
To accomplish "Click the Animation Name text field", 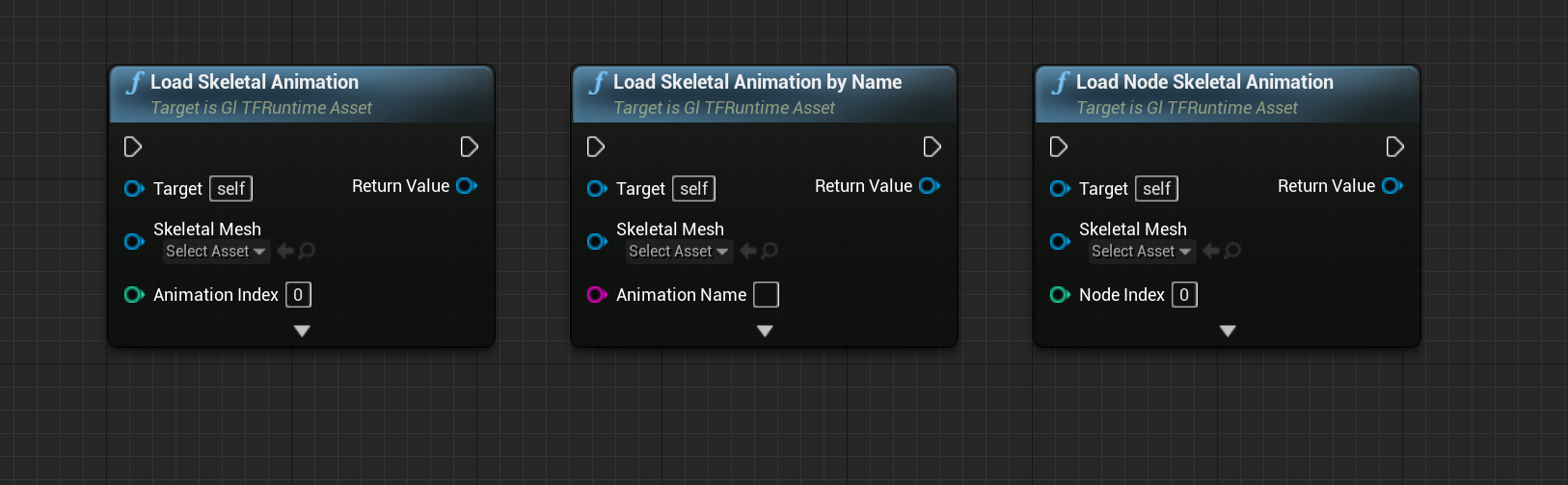I will (766, 295).
